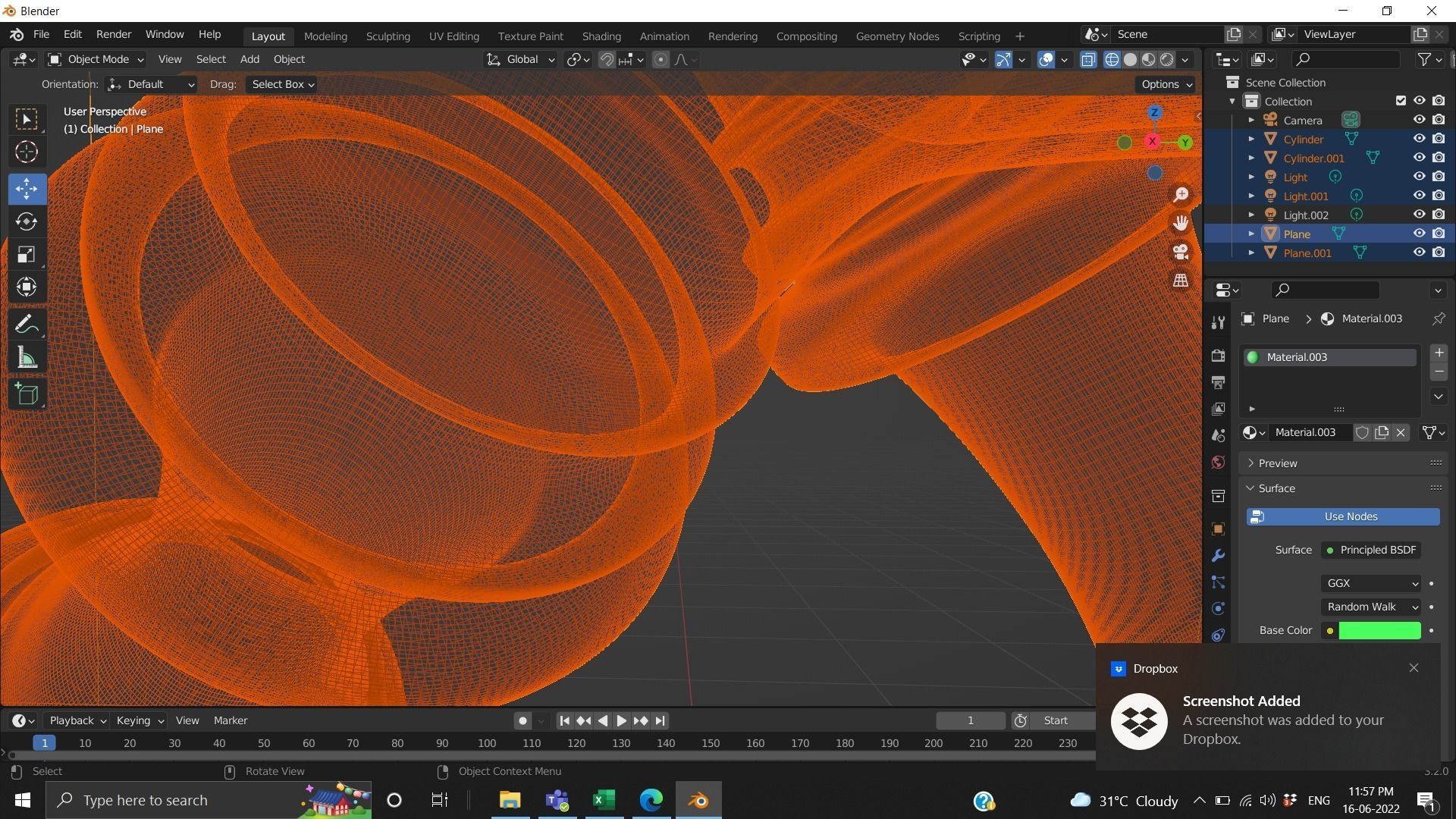The width and height of the screenshot is (1456, 819).
Task: Open Modifier properties wrench tab
Action: click(1218, 556)
